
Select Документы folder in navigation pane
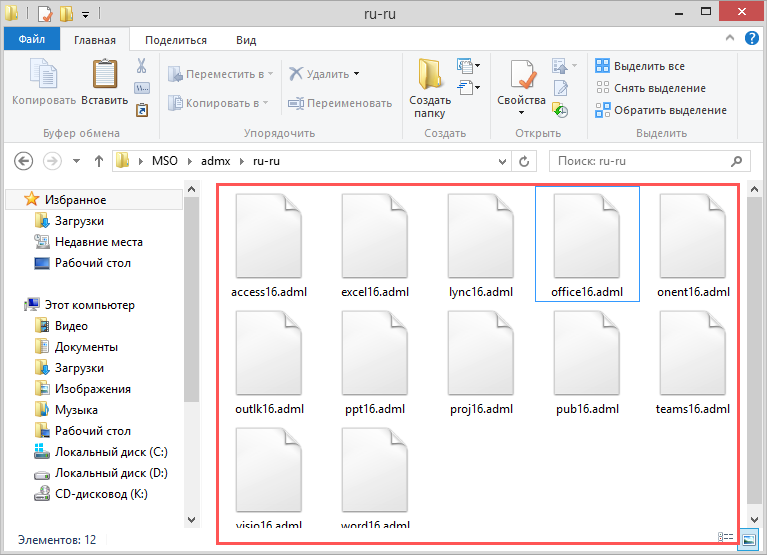(x=76, y=347)
